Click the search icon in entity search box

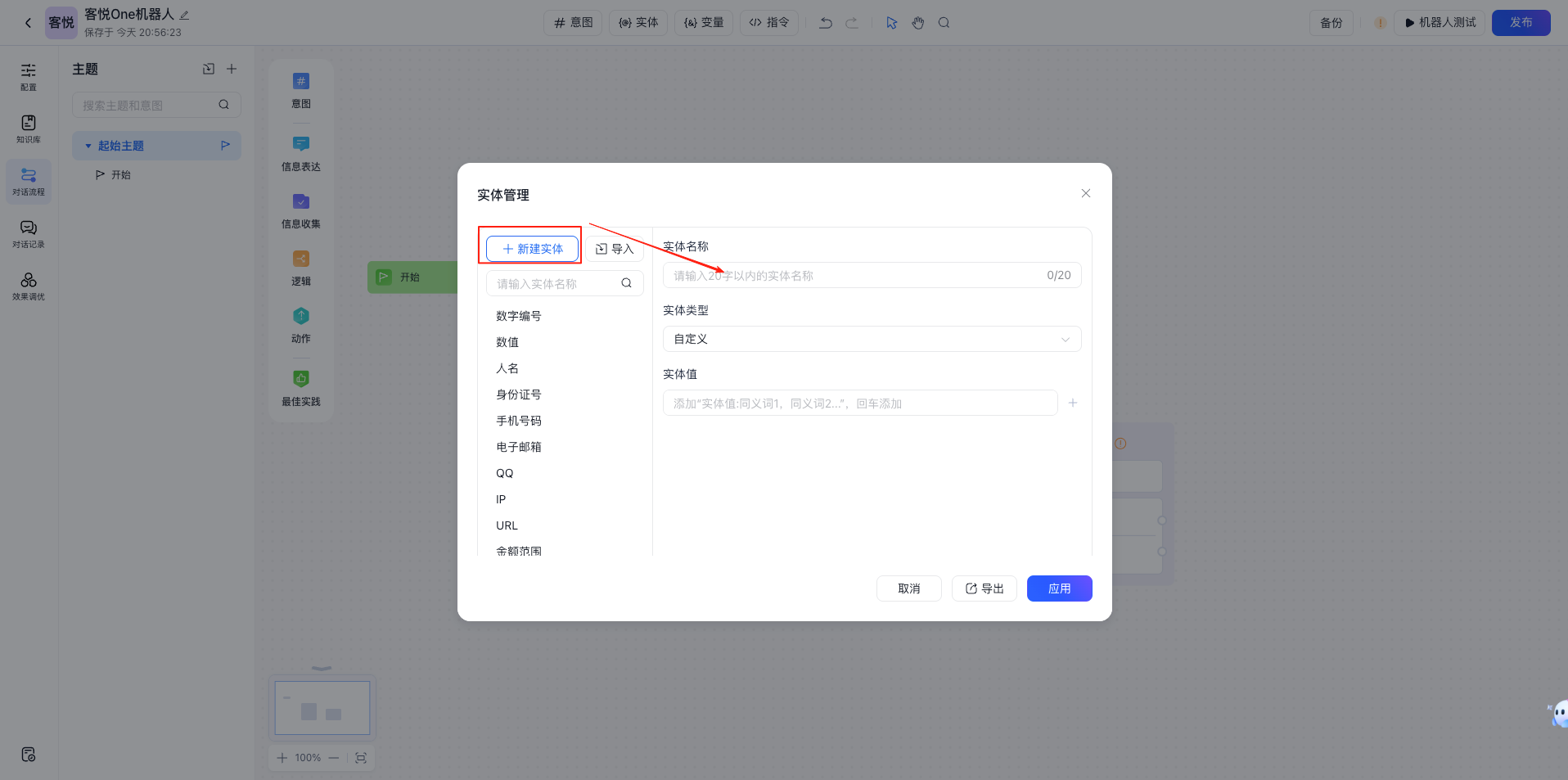click(x=626, y=283)
